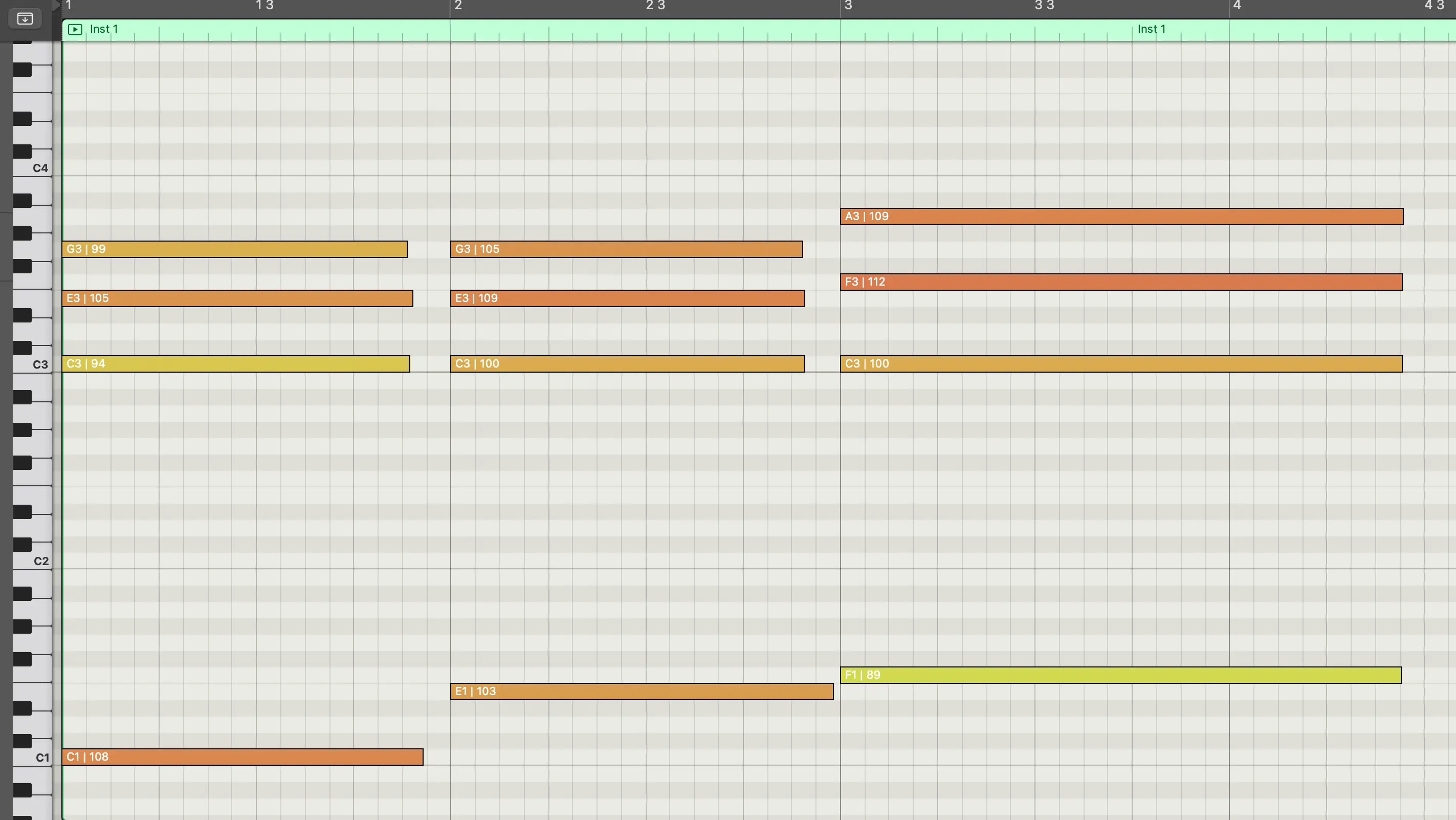Click the second Inst 1 label in region header

[1151, 29]
